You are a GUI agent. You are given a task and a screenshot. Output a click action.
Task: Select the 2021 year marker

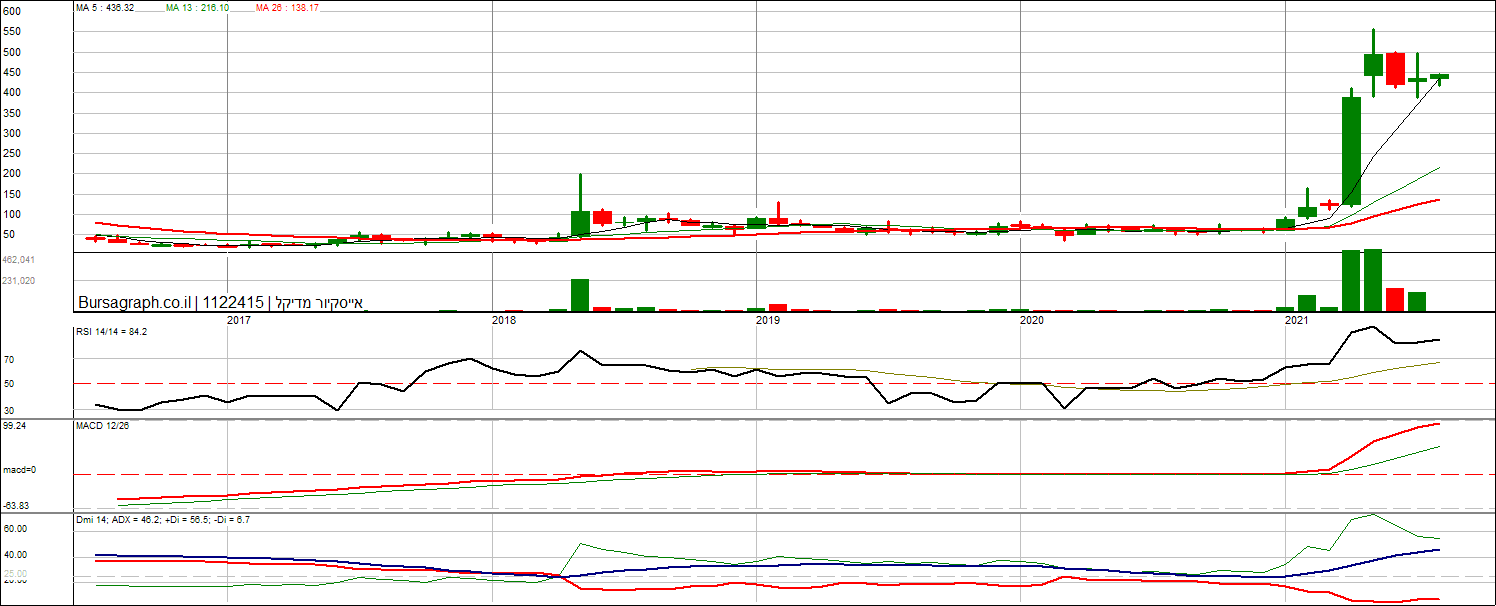pos(1296,320)
